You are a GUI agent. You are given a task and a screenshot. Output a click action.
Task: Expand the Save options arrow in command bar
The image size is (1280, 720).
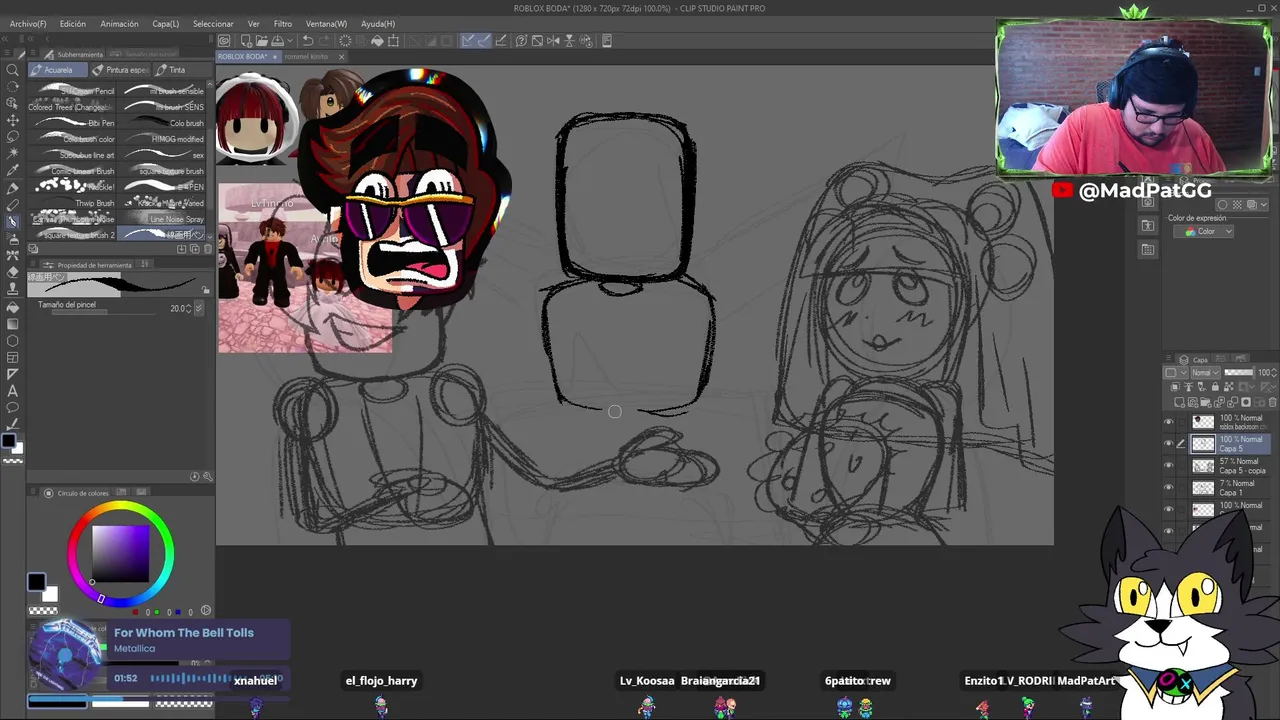(288, 41)
